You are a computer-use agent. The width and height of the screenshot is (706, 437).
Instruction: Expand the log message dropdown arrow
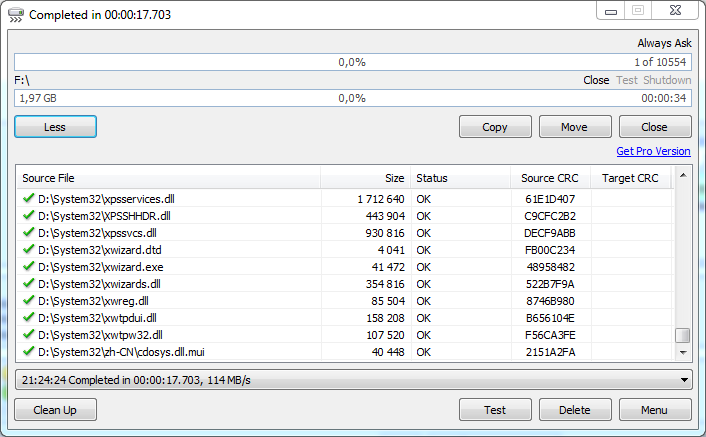click(x=684, y=380)
